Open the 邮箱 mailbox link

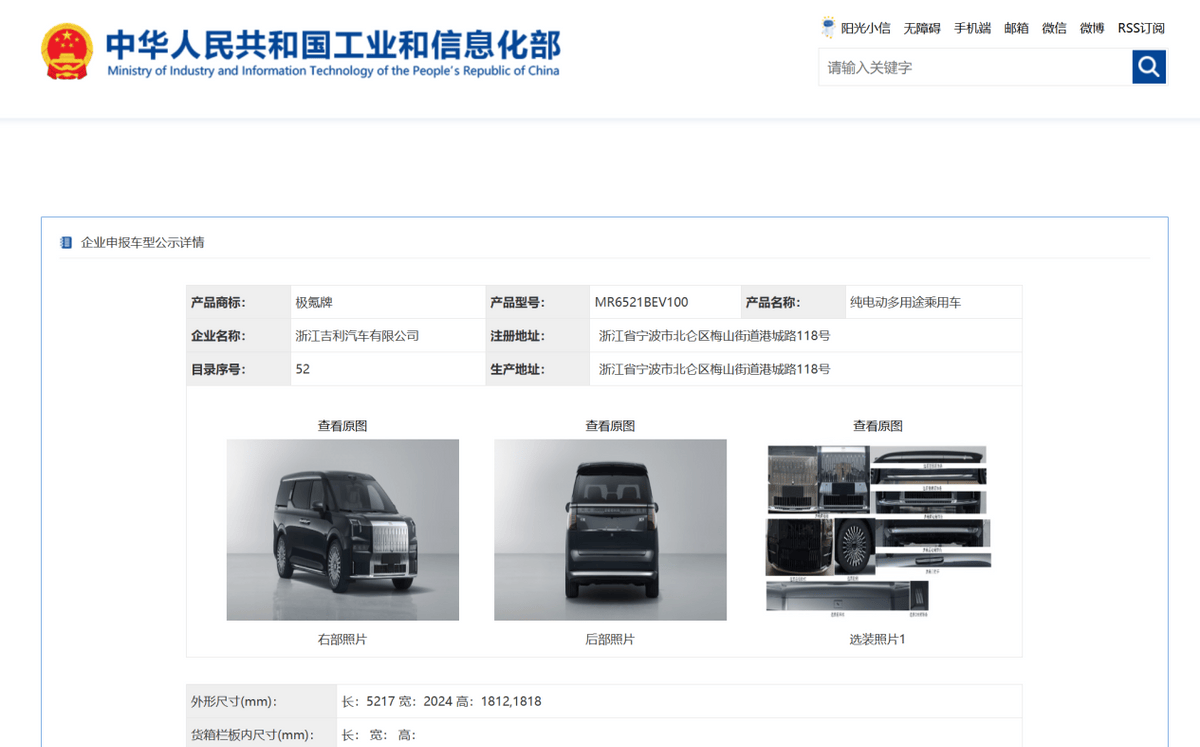[1016, 28]
